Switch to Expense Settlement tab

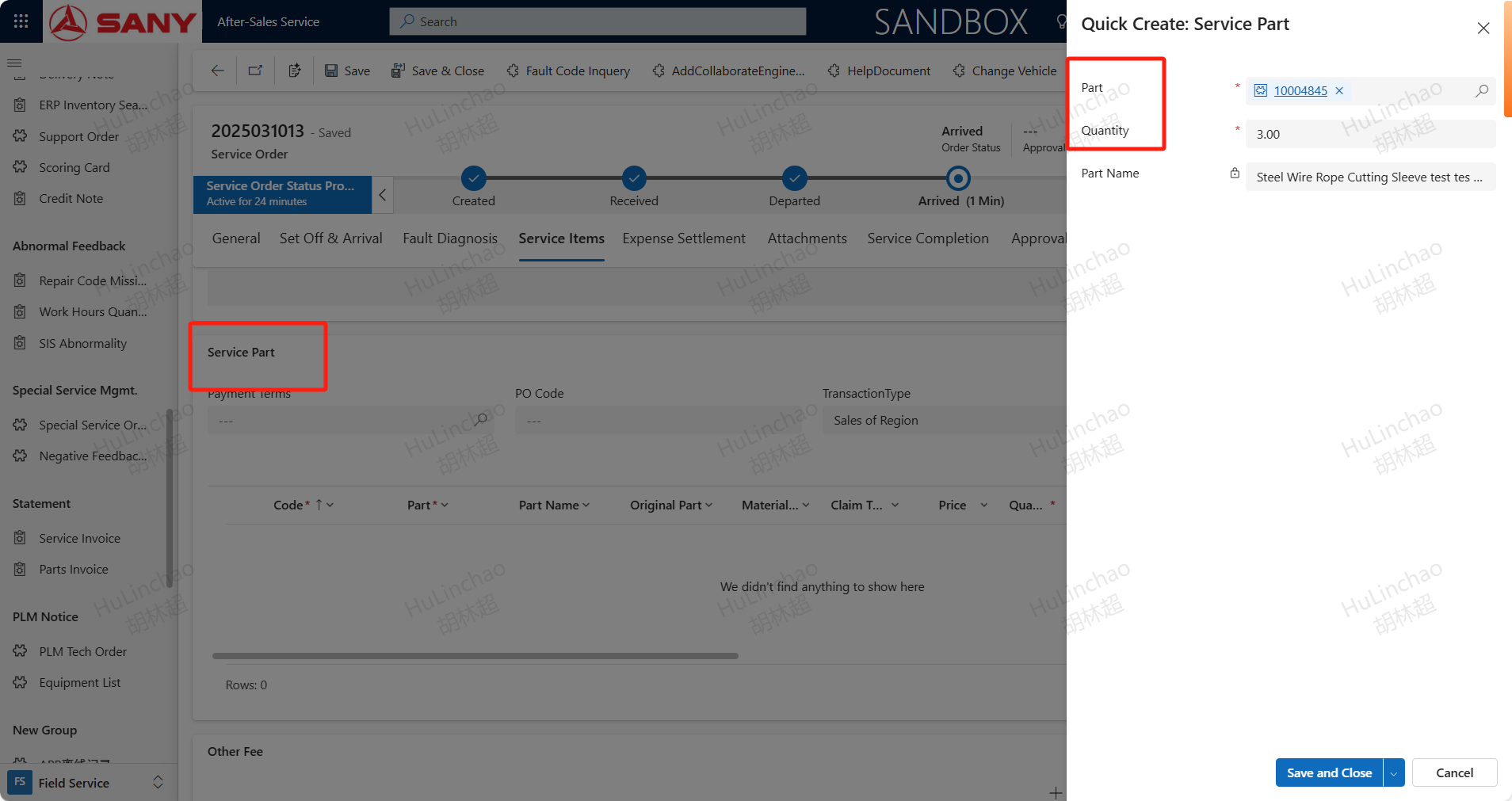684,238
